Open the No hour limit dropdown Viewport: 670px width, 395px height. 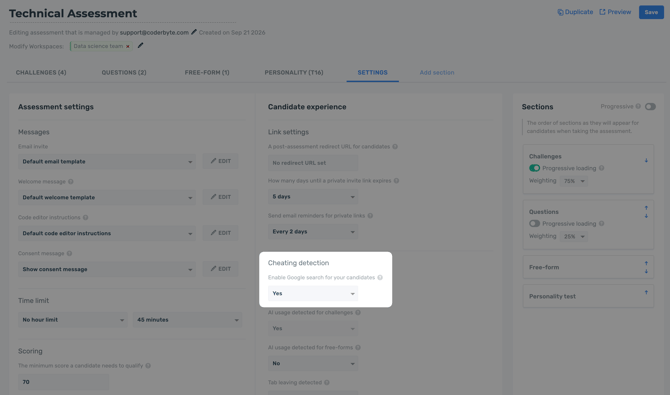(73, 320)
